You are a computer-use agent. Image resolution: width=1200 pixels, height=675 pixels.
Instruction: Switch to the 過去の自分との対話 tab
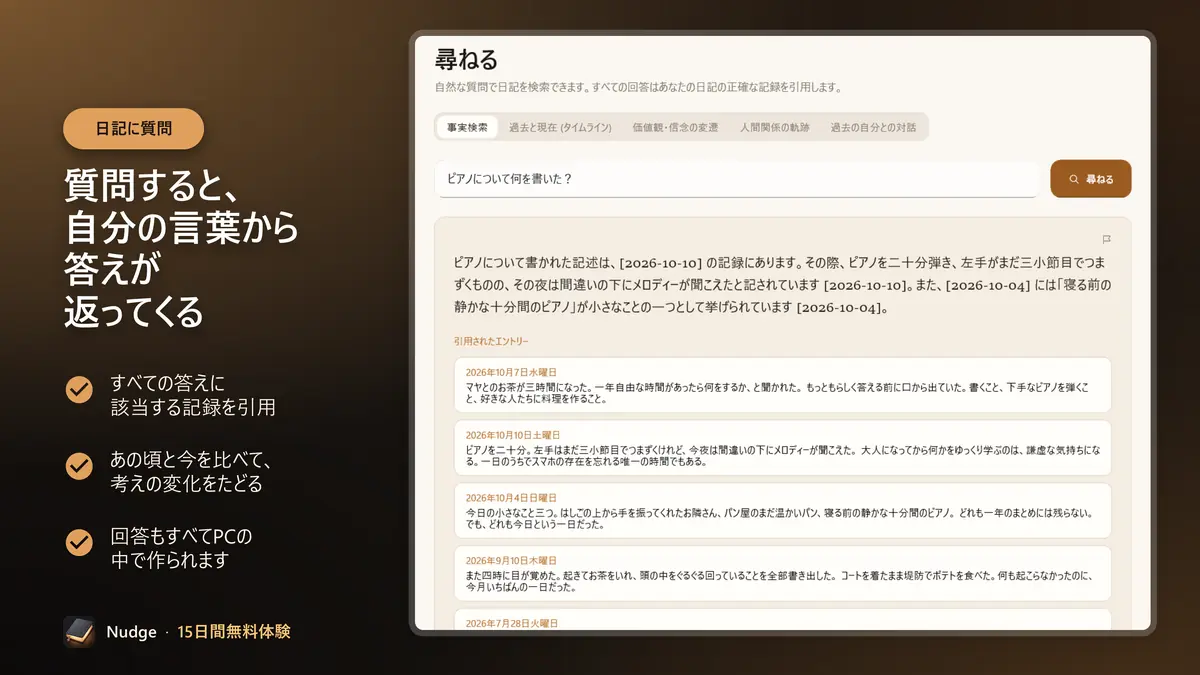pos(873,127)
